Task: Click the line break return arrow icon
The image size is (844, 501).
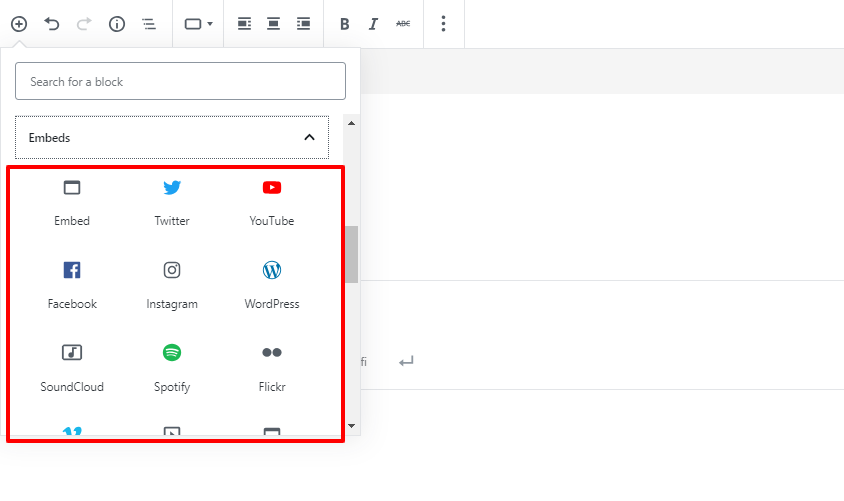Action: pyautogui.click(x=406, y=361)
